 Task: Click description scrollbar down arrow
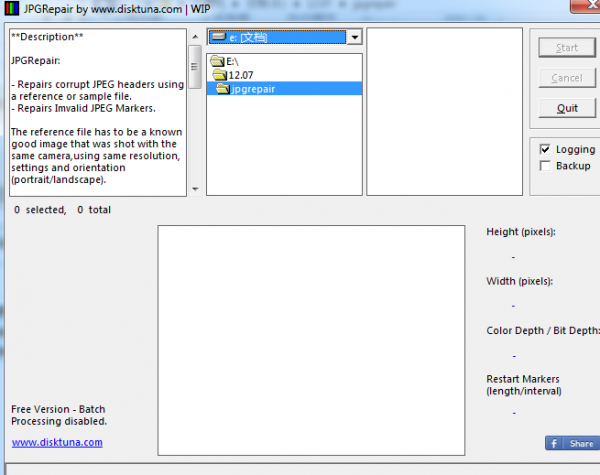click(x=195, y=189)
